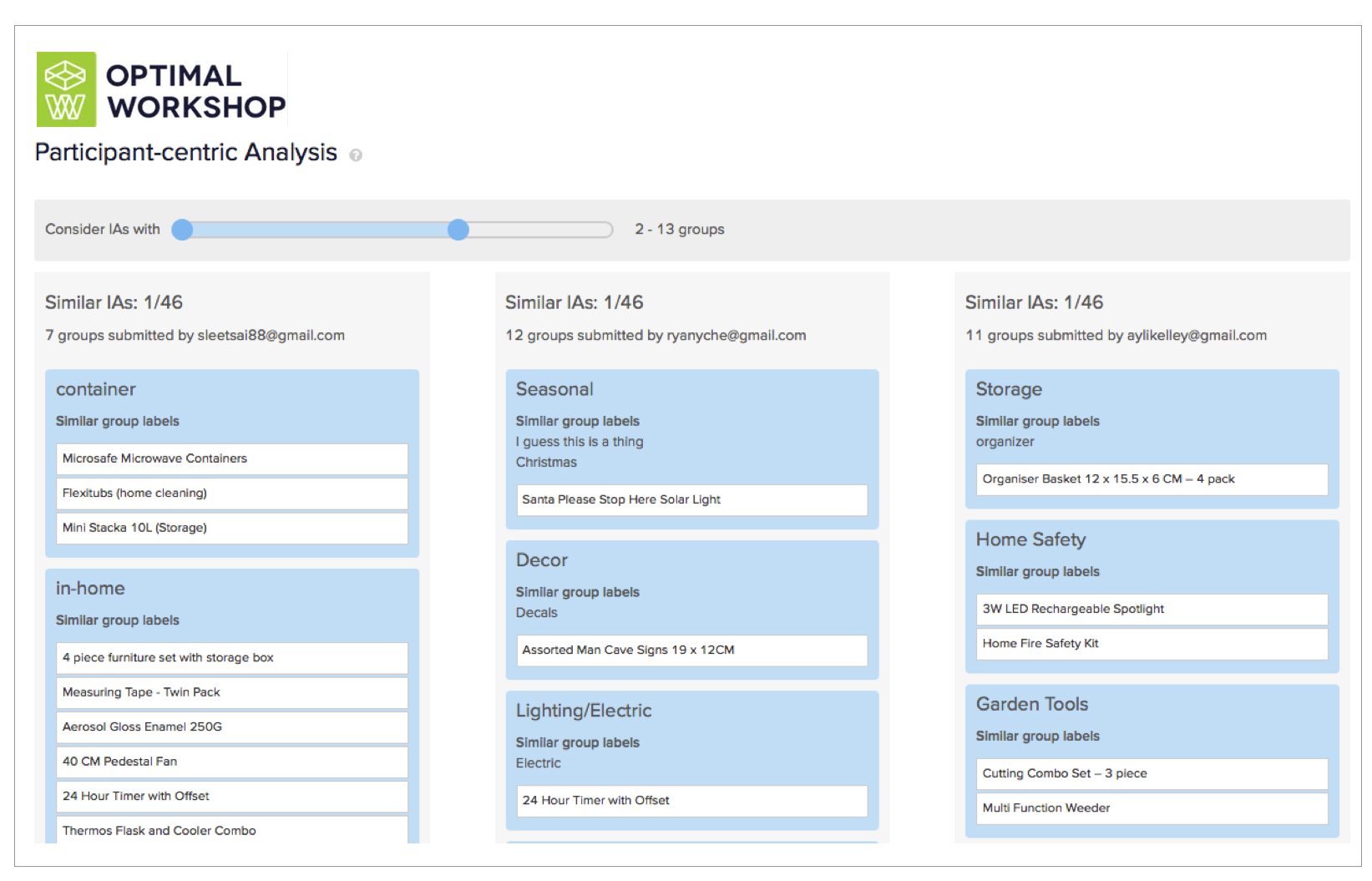
Task: Click the 'Electric' similar label
Action: pos(539,762)
